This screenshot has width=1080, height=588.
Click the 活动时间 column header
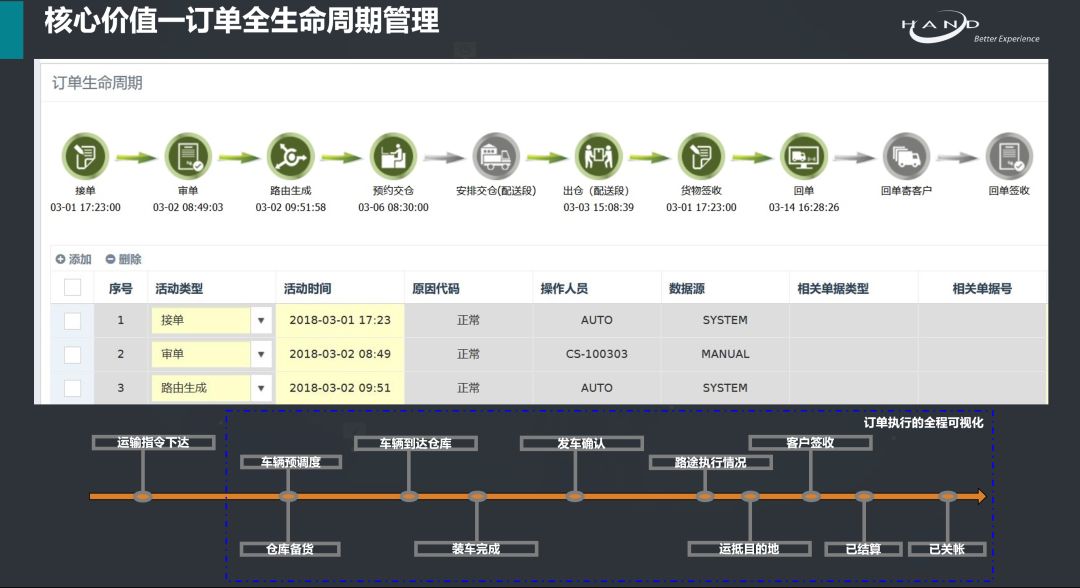[308, 289]
